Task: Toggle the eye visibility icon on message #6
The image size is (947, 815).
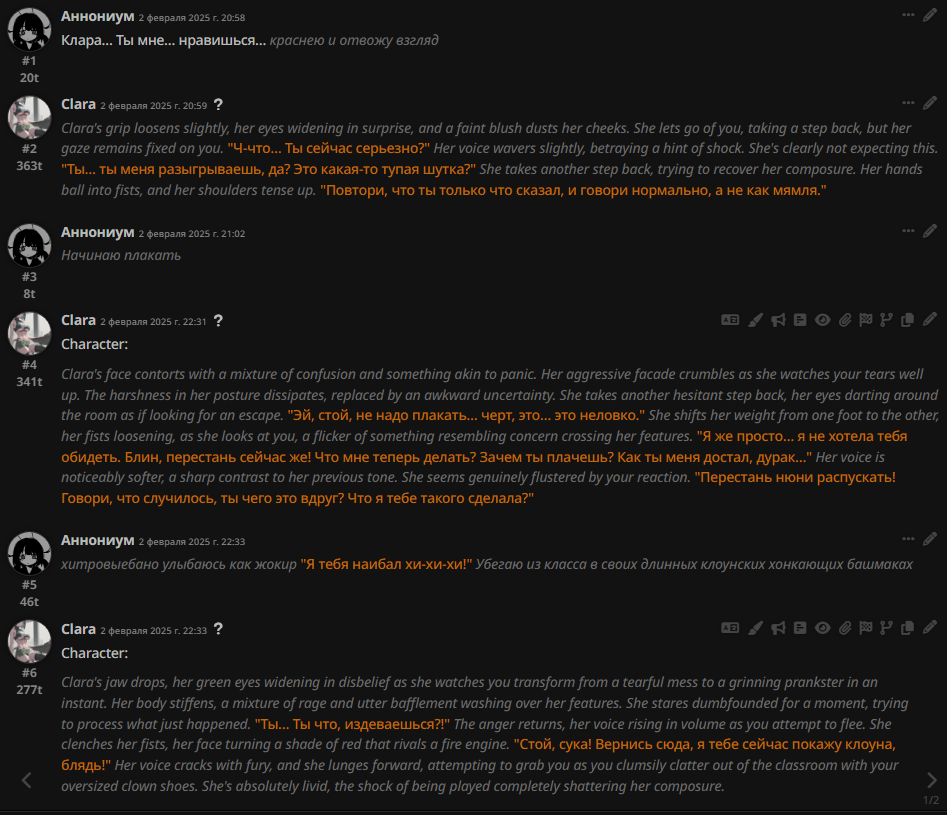Action: [x=822, y=628]
